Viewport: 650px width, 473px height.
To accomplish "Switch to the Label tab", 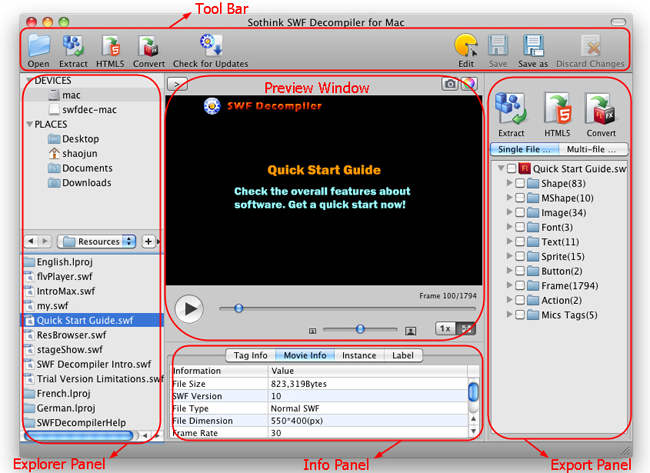I will click(403, 355).
